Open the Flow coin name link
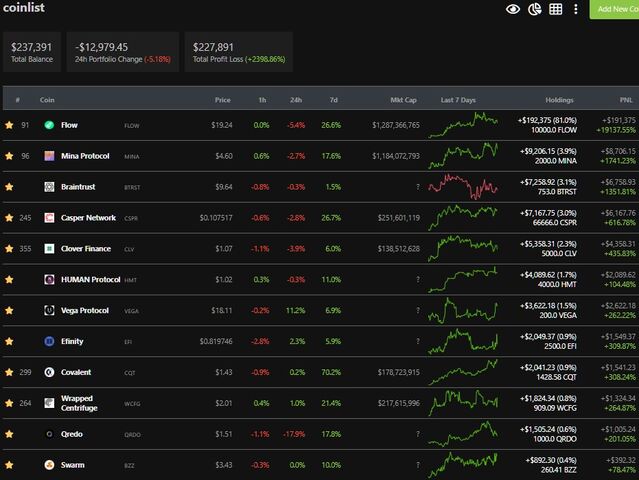This screenshot has height=480, width=639. 69,125
